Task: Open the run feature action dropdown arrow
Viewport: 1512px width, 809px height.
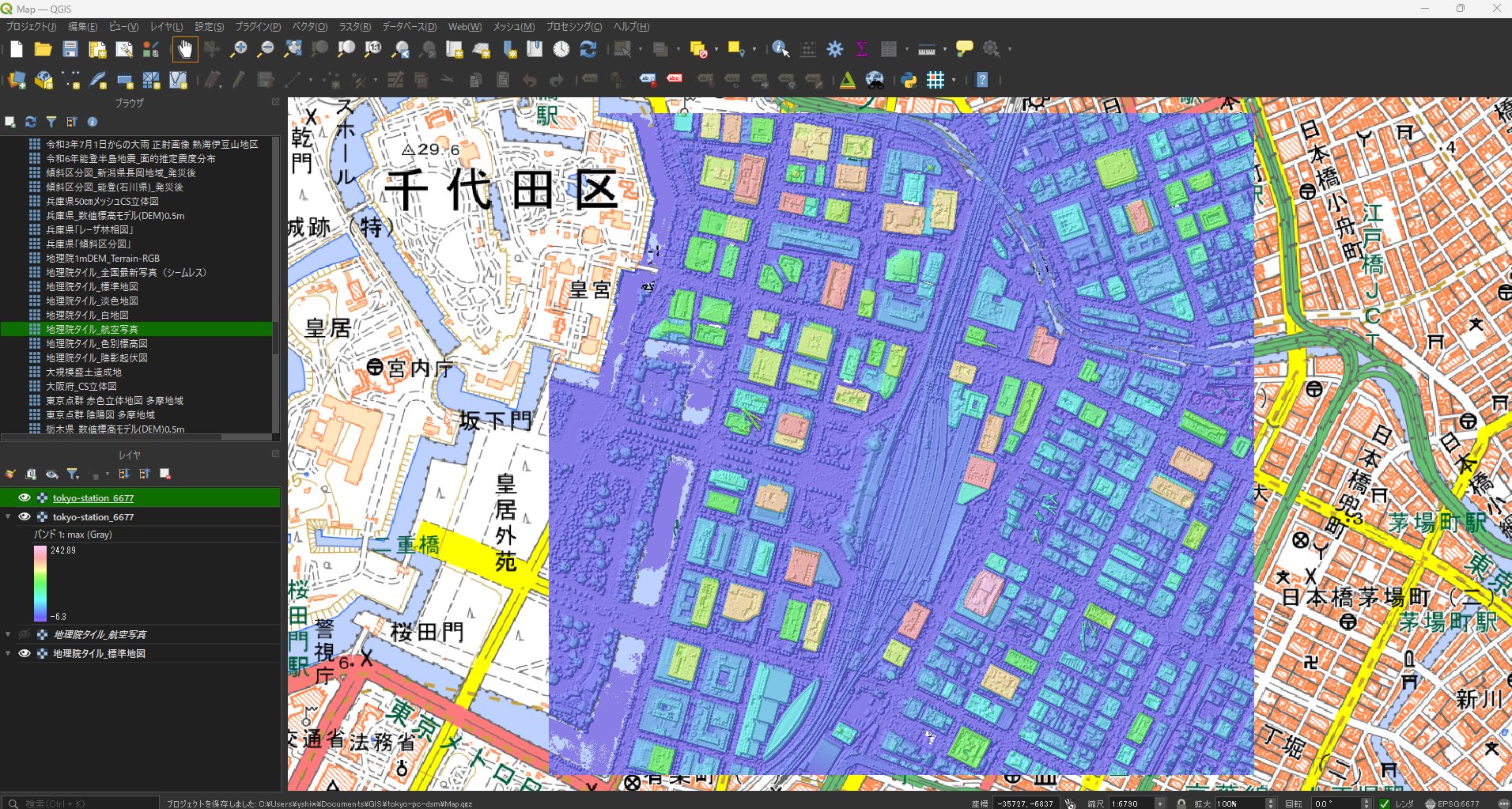Action: (x=1010, y=49)
